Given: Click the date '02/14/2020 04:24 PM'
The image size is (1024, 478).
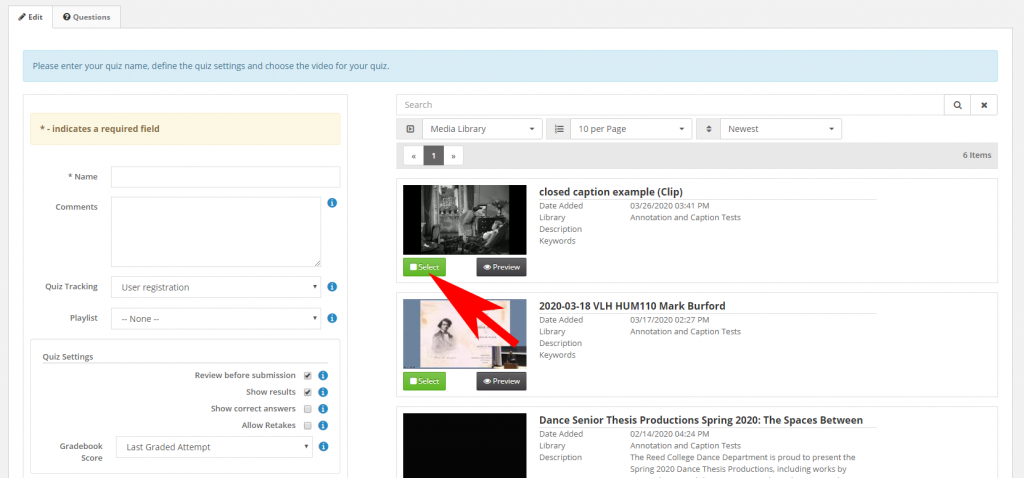Looking at the screenshot, I should click(669, 434).
